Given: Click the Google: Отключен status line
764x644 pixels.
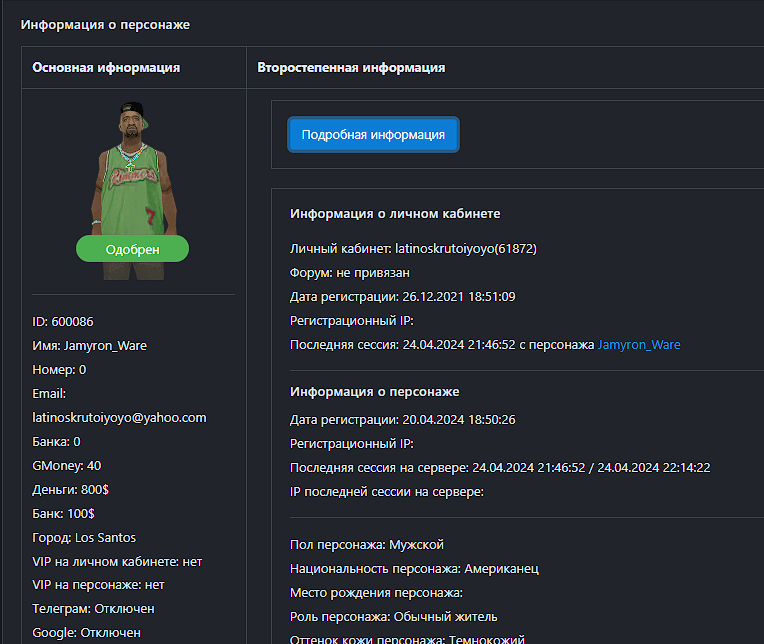Looking at the screenshot, I should point(86,632).
